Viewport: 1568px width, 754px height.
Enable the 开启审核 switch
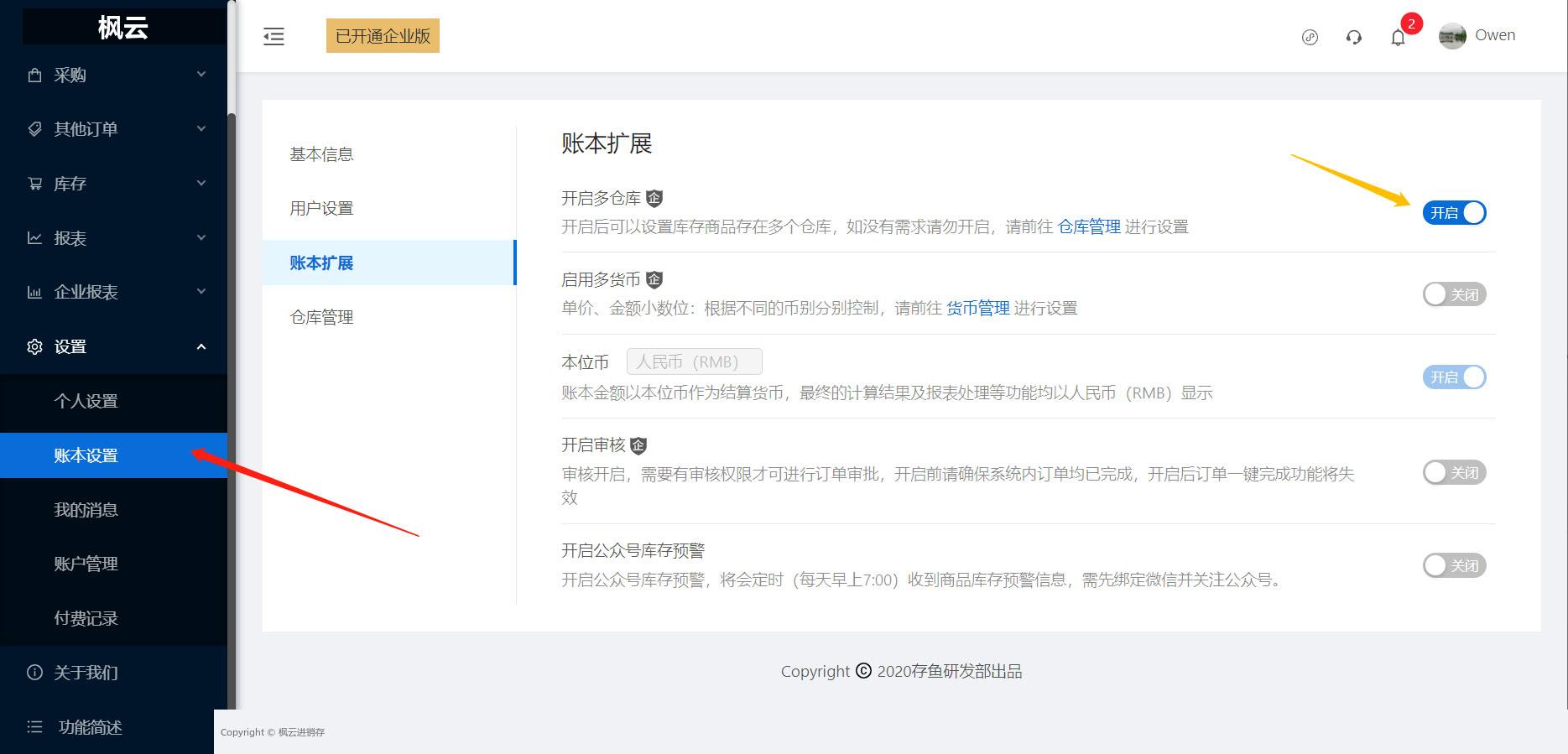click(x=1454, y=472)
